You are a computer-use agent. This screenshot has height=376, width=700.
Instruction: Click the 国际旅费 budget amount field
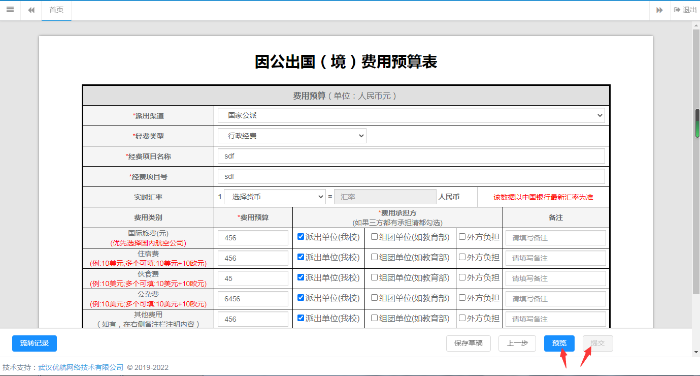(253, 238)
